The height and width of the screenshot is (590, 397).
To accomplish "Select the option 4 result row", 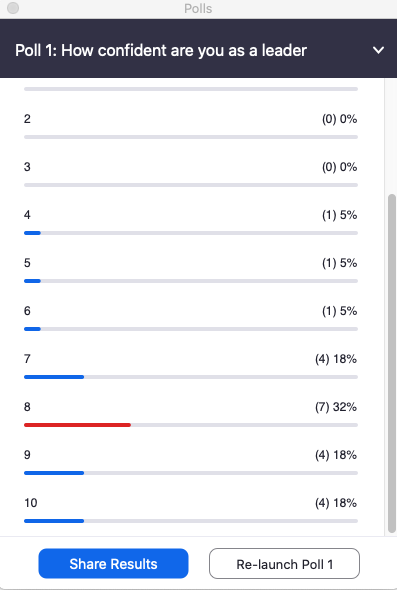I will click(x=191, y=223).
